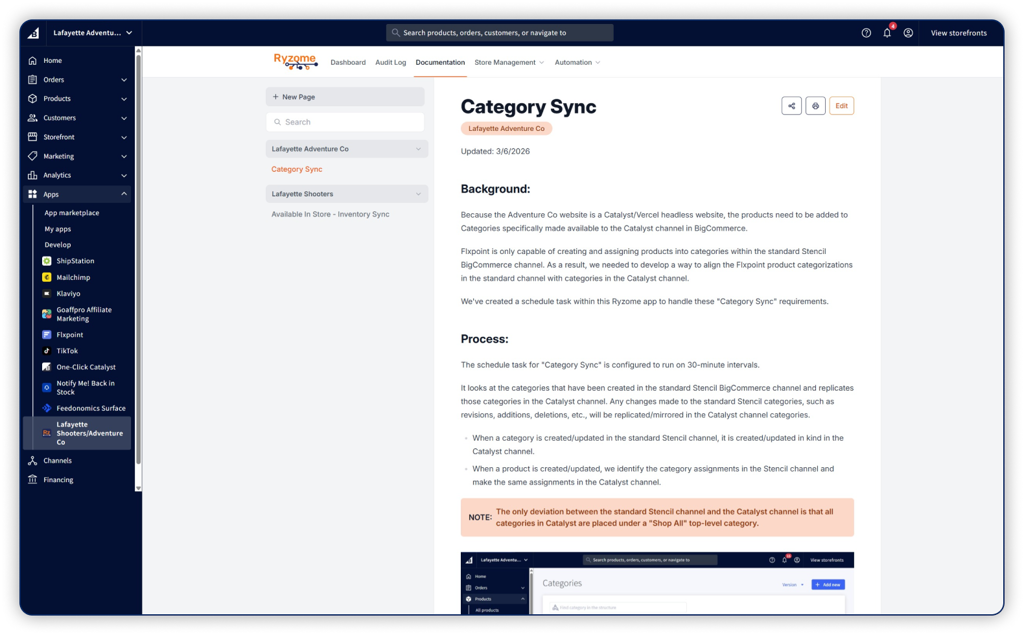Open the Mailchimp app

click(x=74, y=277)
